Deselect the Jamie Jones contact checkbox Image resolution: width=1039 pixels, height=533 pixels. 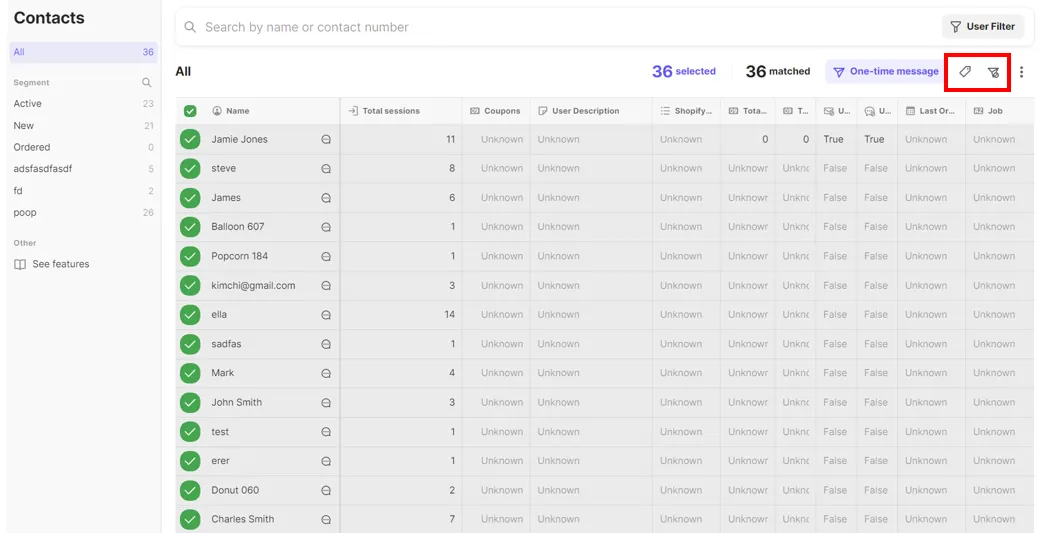[x=190, y=140]
